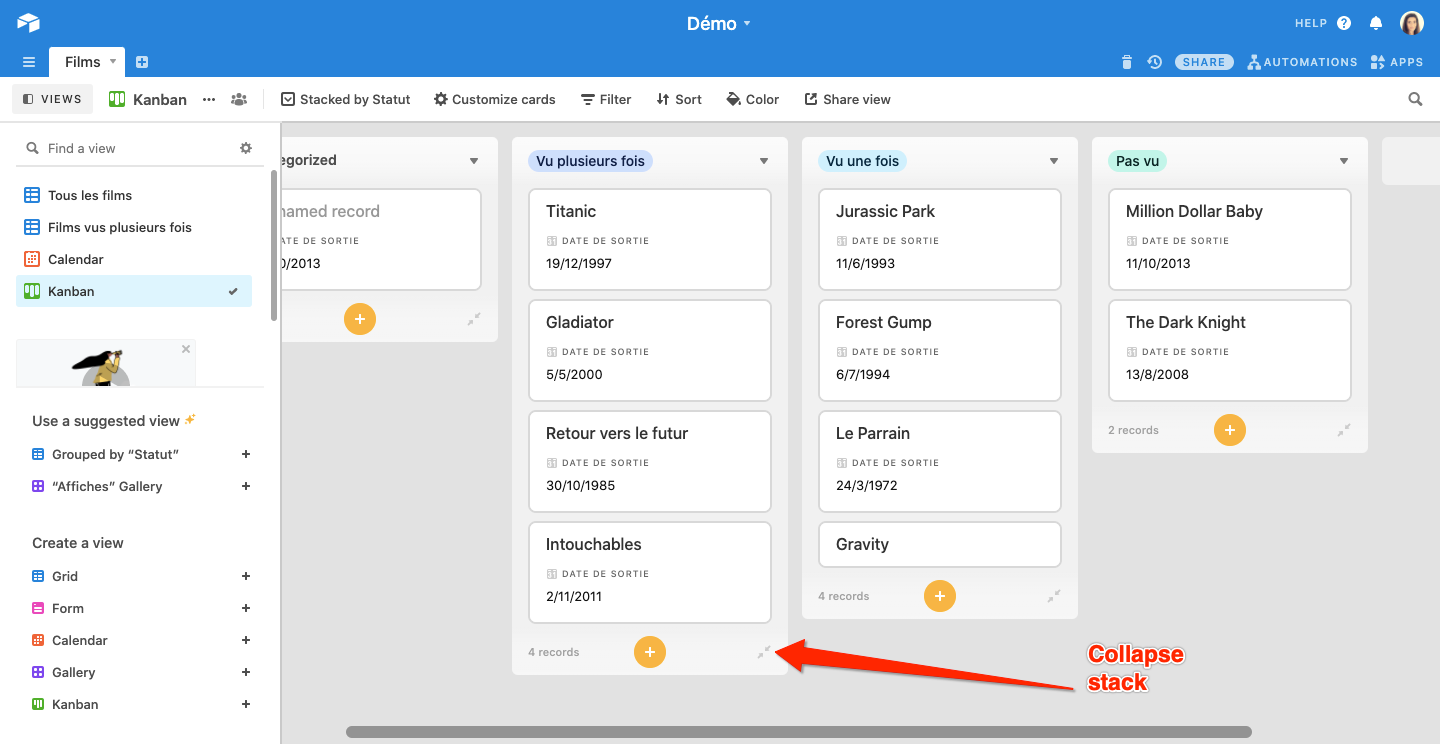Create a new Calendar view

coord(246,640)
